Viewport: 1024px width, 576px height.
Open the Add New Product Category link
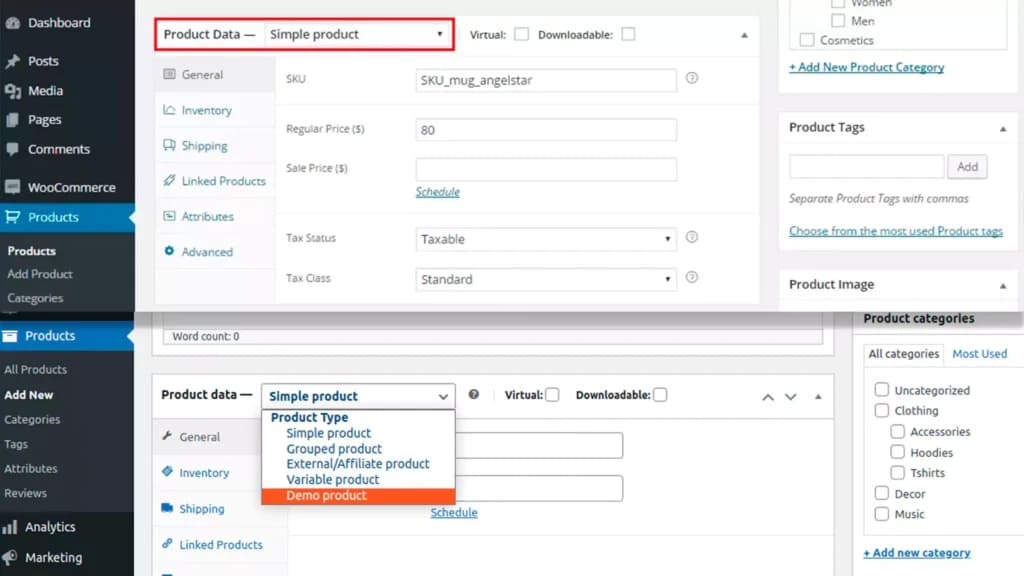[x=867, y=67]
